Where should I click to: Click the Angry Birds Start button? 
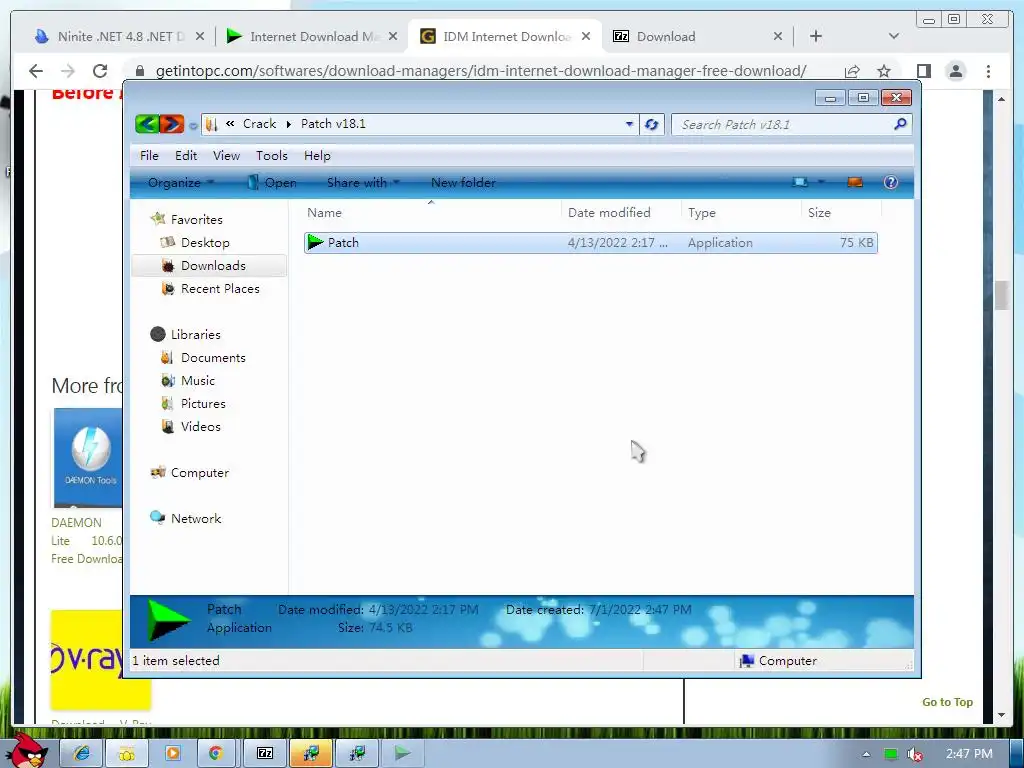pyautogui.click(x=27, y=751)
